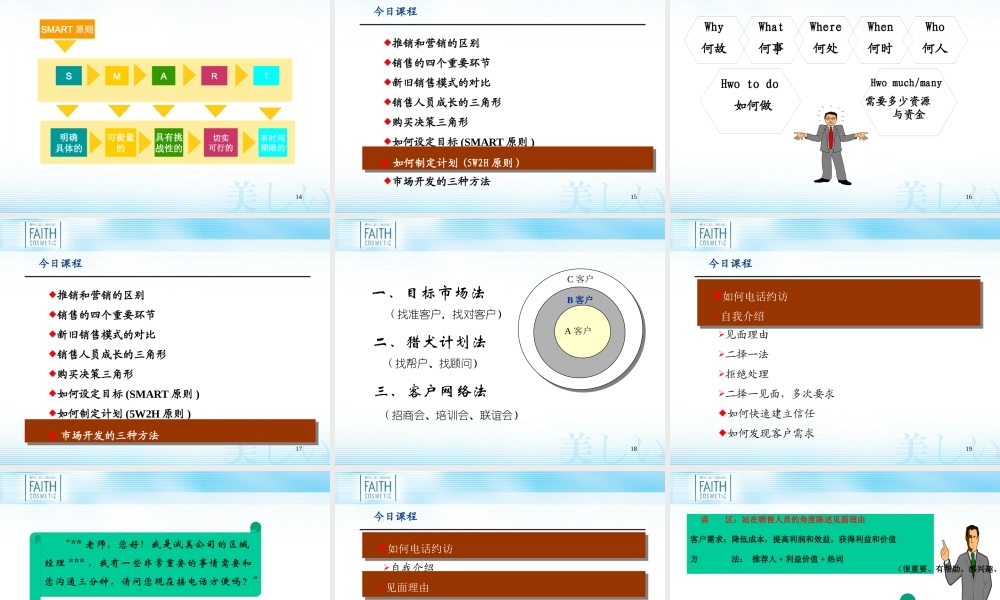
Task: Select highlighted 市场开发的三种方法 bar on slide 17
Action: (x=171, y=432)
